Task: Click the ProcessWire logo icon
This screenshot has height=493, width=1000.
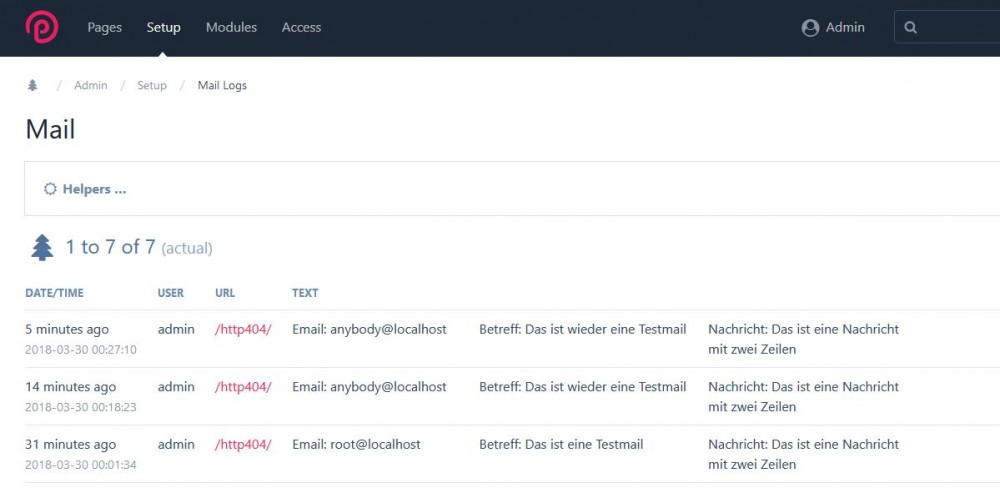Action: coord(42,27)
